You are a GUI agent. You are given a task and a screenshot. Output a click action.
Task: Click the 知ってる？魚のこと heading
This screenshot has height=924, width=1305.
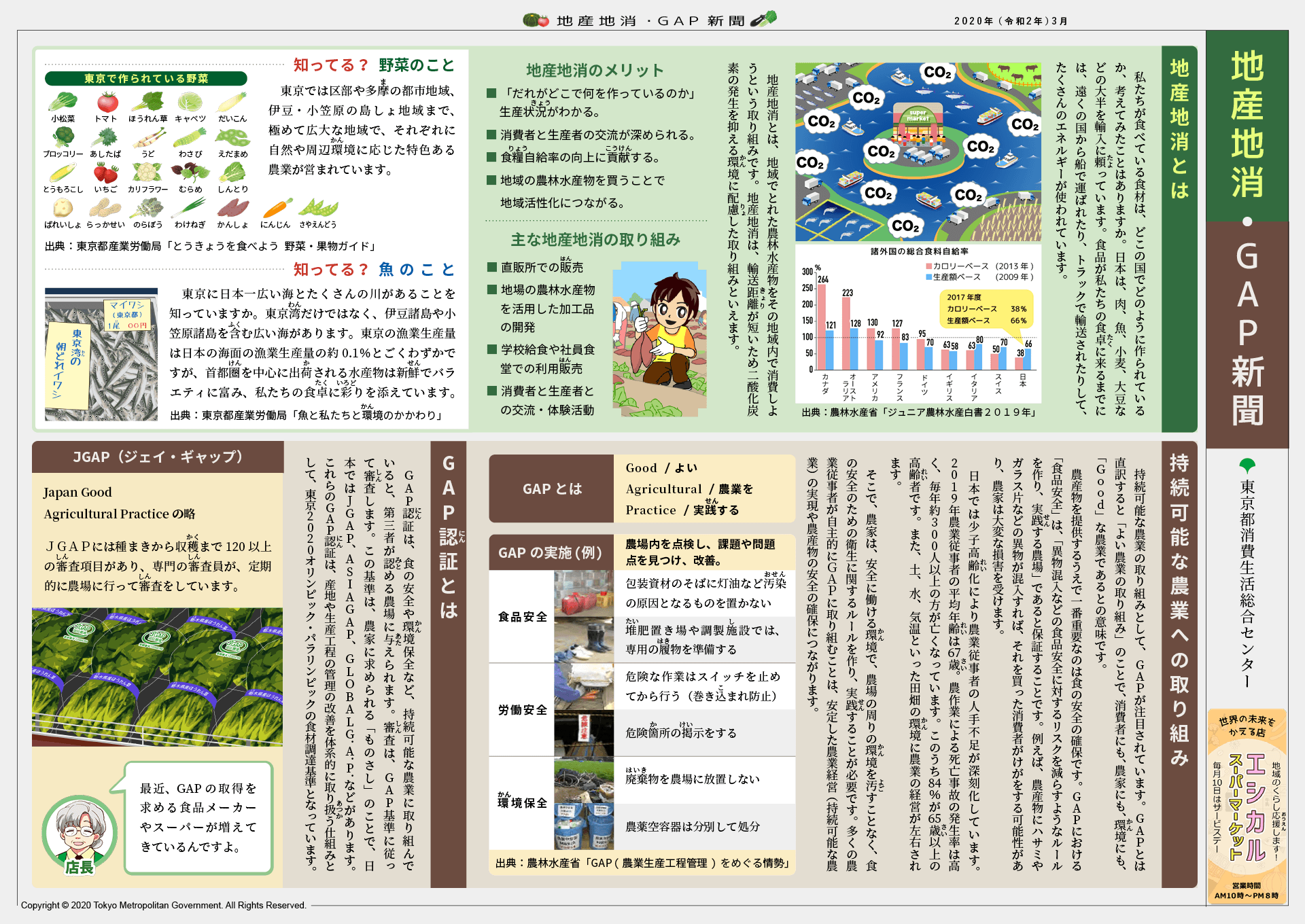pos(374,270)
